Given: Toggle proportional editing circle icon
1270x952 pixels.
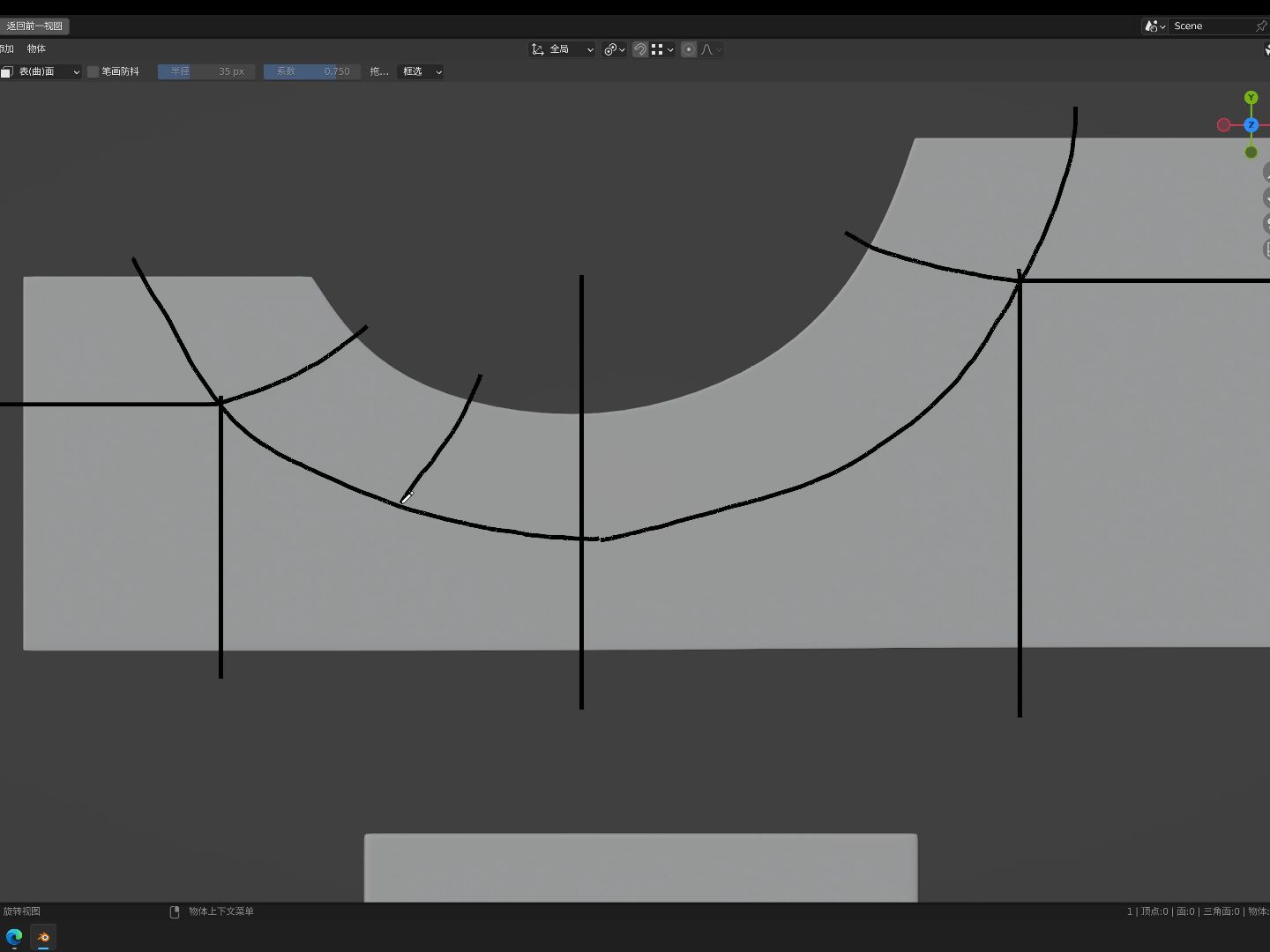Looking at the screenshot, I should [x=689, y=50].
